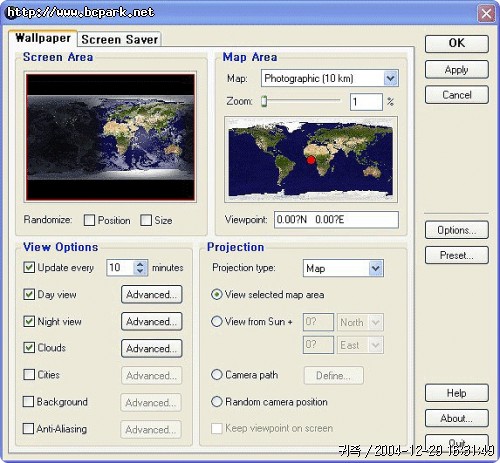Select the Wallpaper tab
Screen dimensions: 500x463
tap(43, 38)
